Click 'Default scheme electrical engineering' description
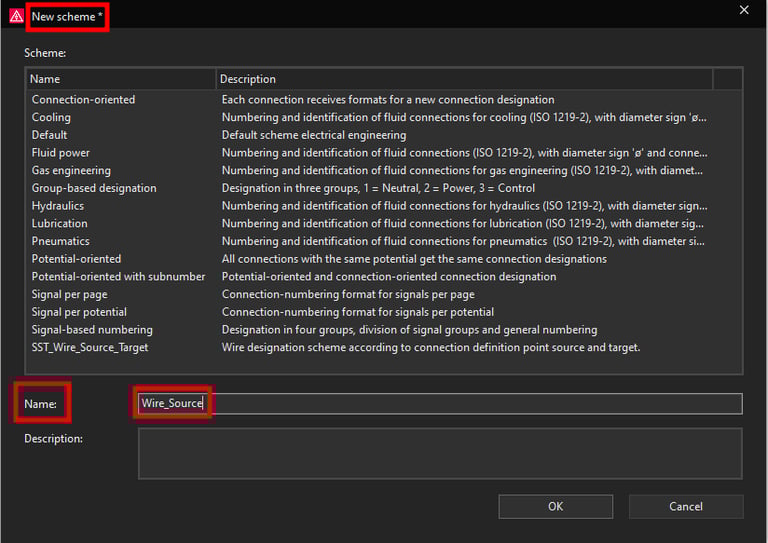Screen dimensions: 768x543 point(314,135)
